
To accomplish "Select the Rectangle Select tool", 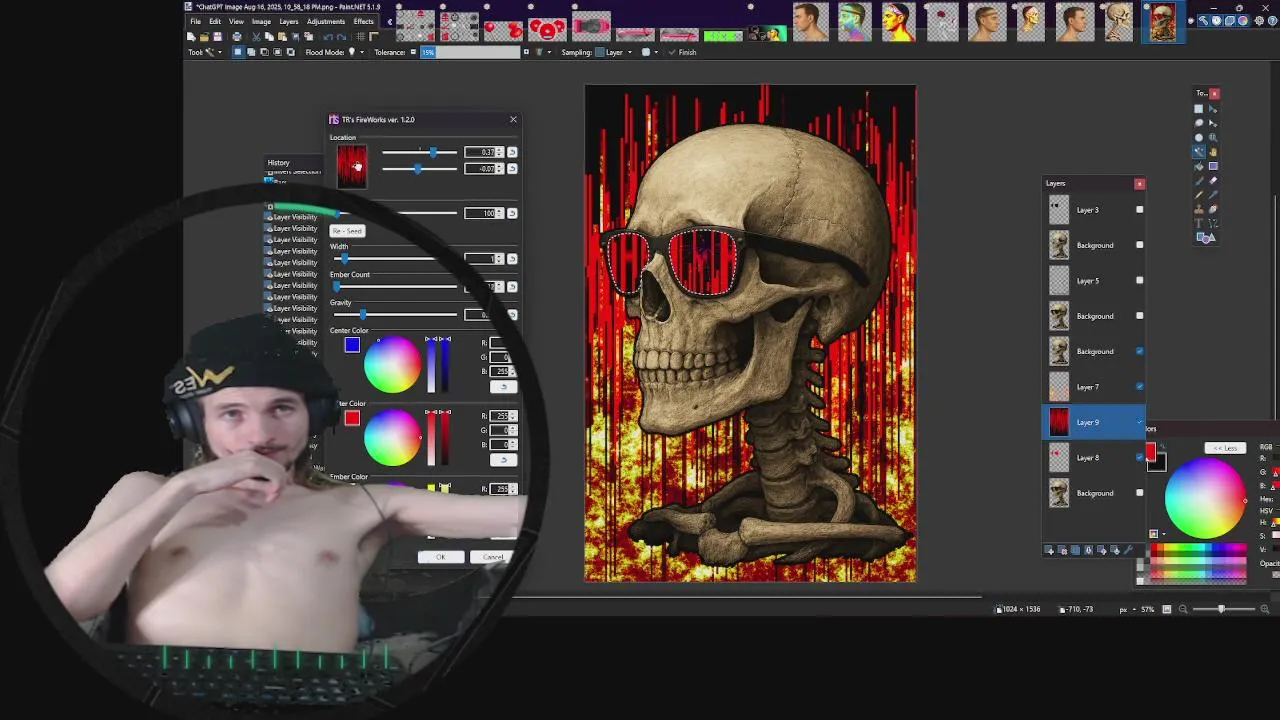I will point(1199,109).
